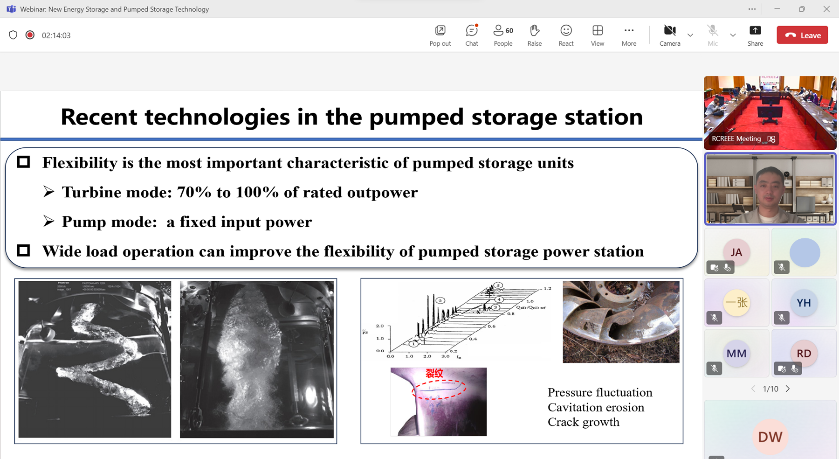The image size is (839, 459).
Task: Pop out the meeting window
Action: coord(440,34)
